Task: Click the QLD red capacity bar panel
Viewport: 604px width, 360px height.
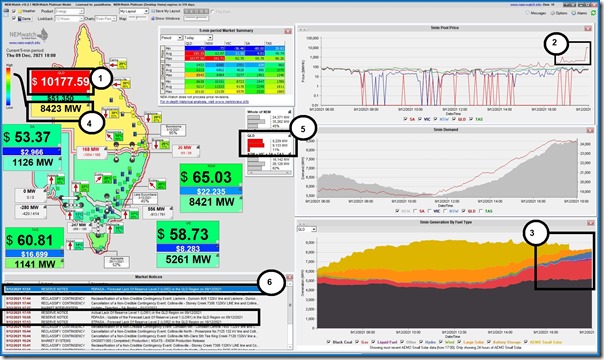Action: pos(268,144)
